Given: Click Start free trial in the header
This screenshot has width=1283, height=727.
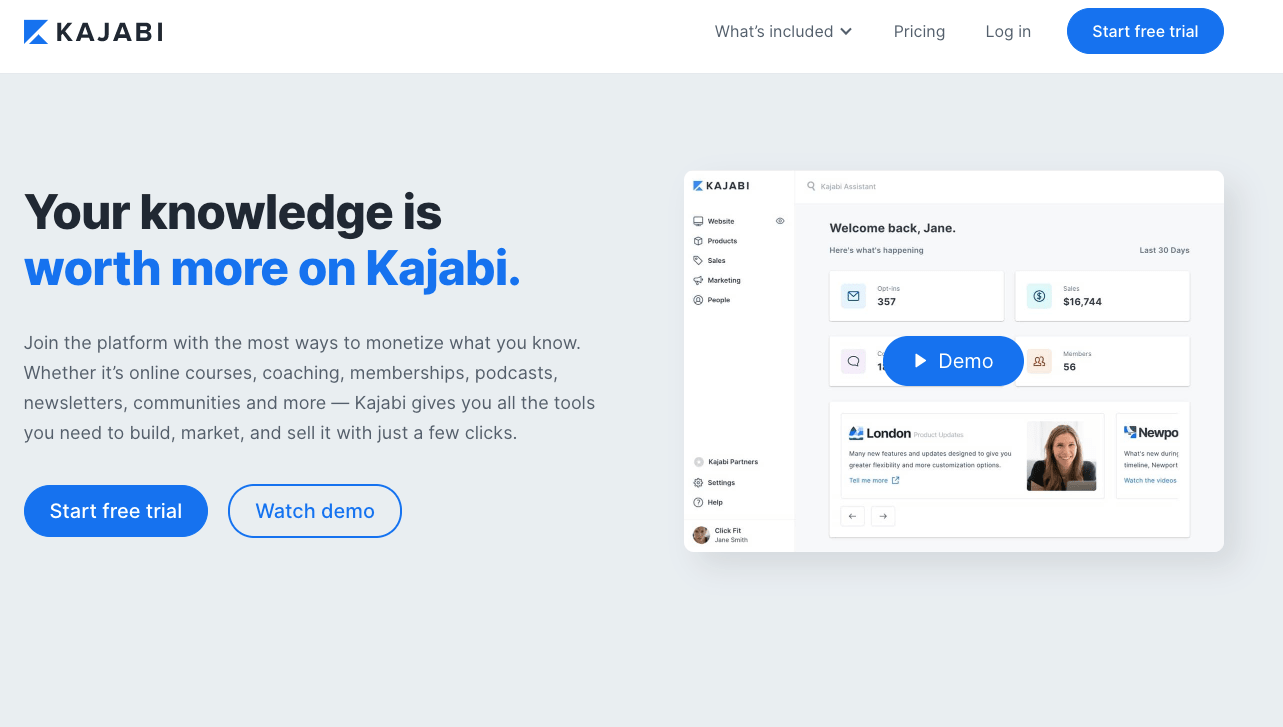Looking at the screenshot, I should (1145, 32).
